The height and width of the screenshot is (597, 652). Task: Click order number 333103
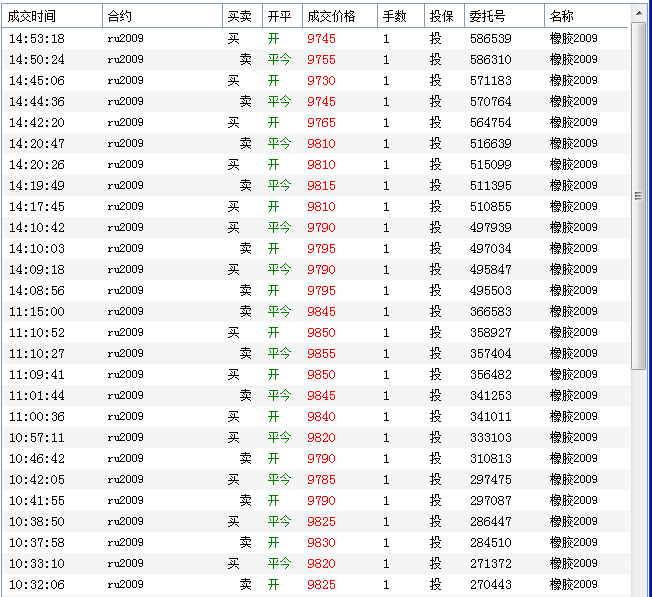(491, 437)
